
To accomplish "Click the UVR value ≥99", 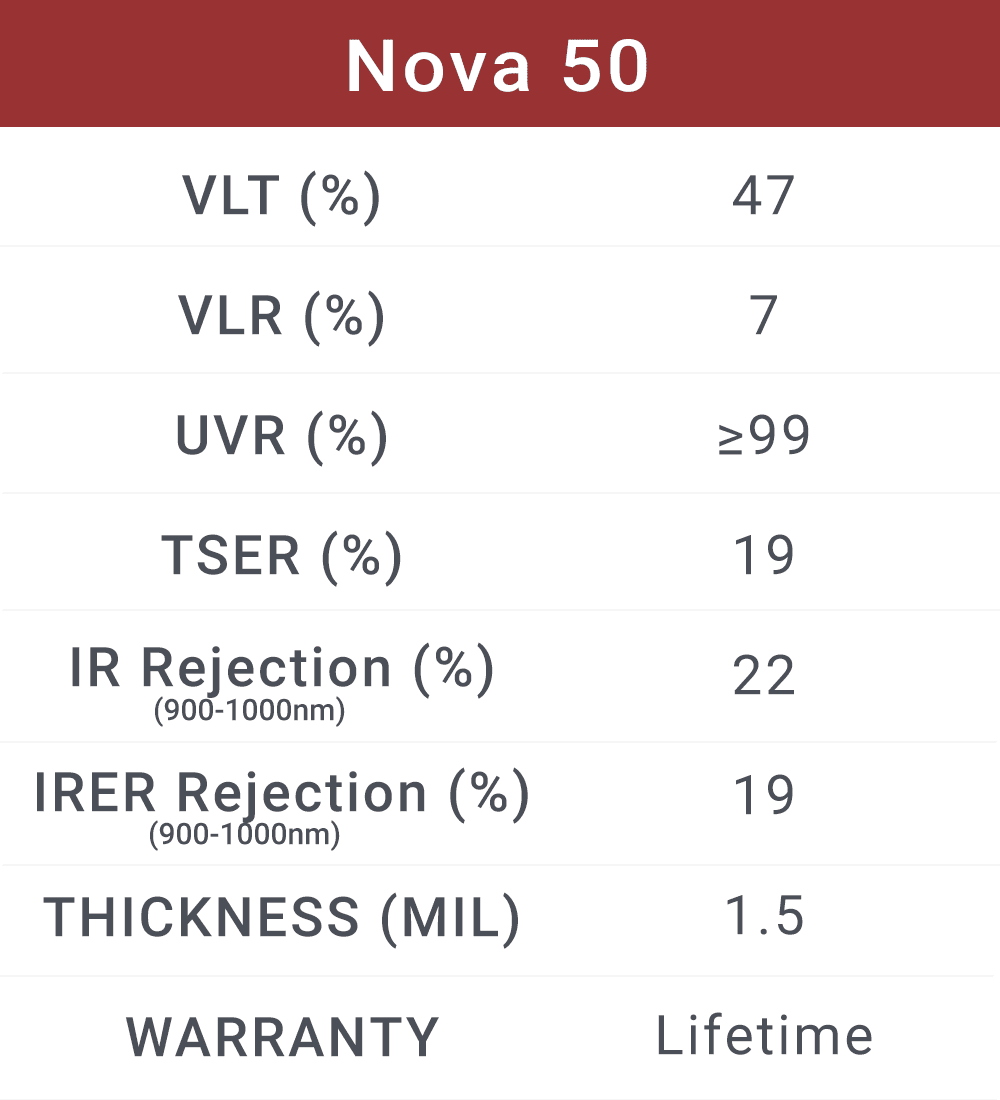I will coord(763,436).
